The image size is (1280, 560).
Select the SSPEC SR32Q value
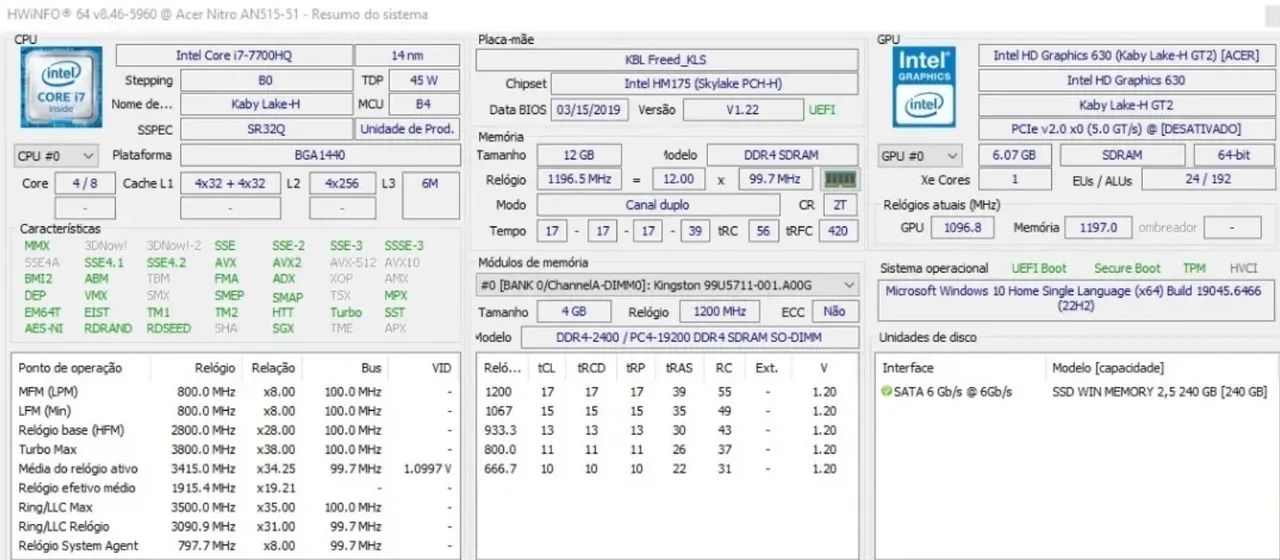click(x=265, y=129)
